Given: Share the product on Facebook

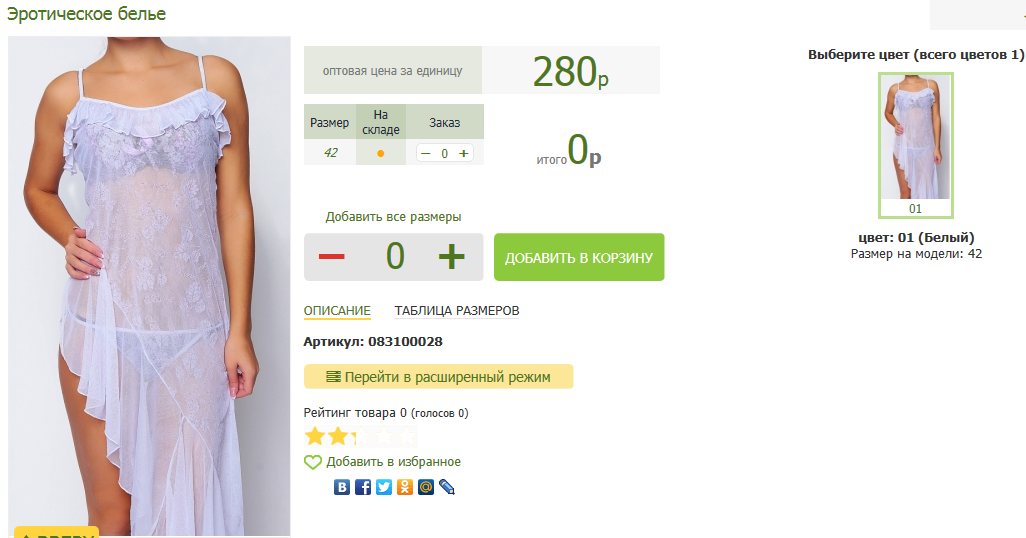Looking at the screenshot, I should (x=363, y=487).
